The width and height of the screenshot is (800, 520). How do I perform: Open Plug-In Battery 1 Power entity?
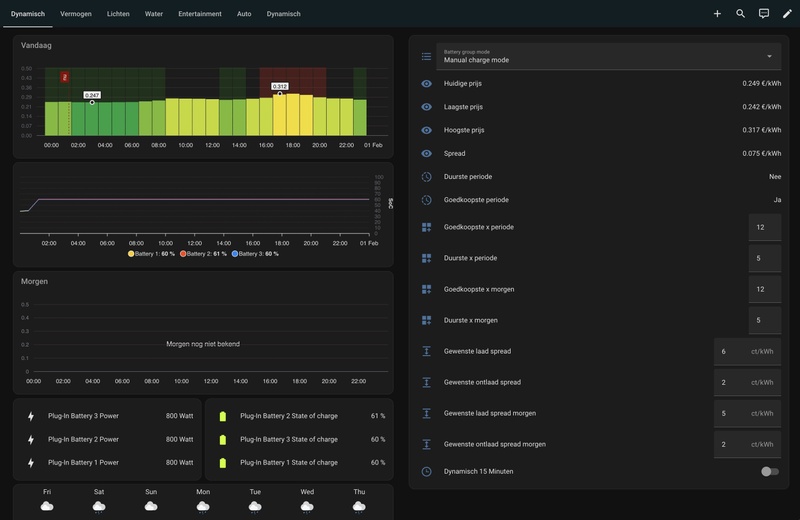[84, 463]
